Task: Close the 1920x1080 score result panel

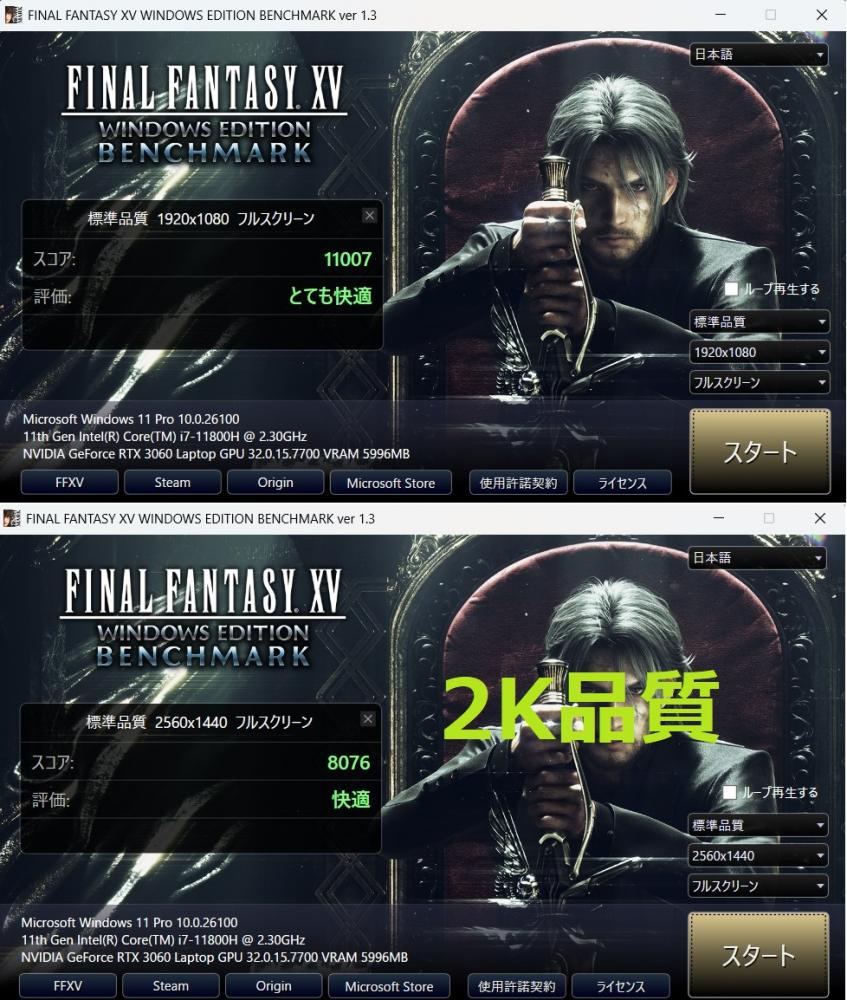Action: tap(369, 216)
